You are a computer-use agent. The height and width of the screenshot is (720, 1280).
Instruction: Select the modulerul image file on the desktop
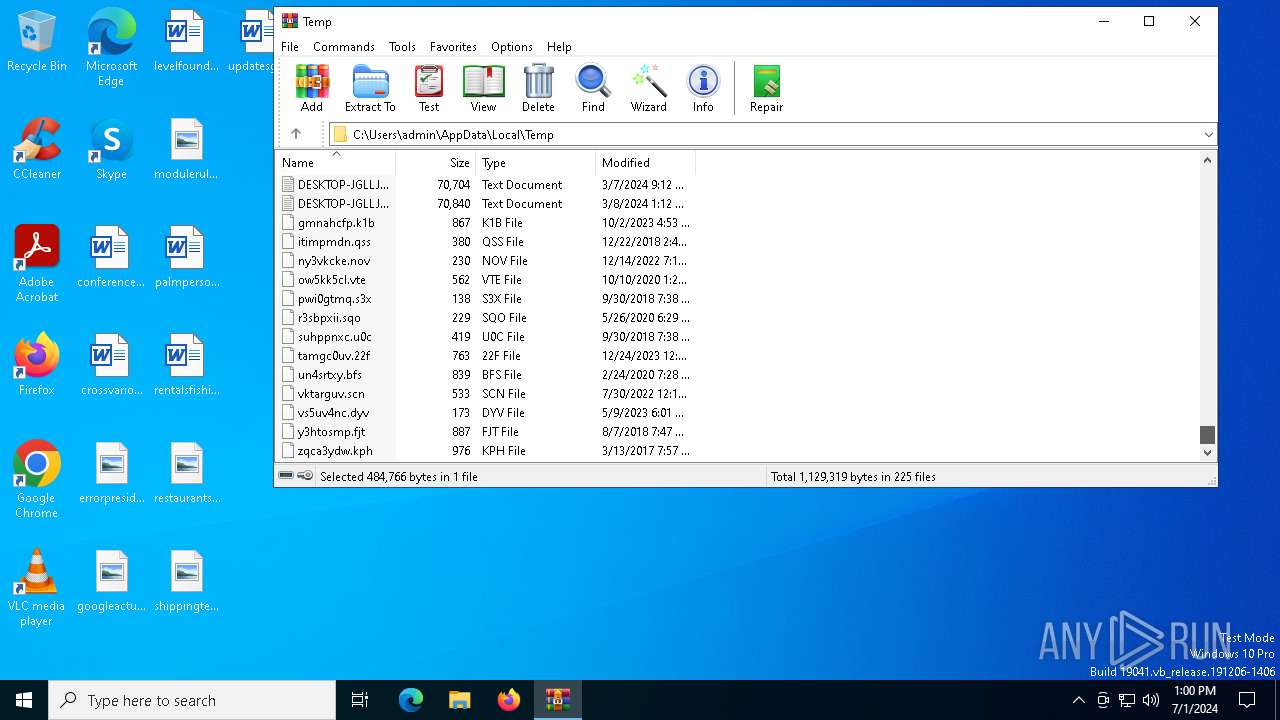(x=186, y=149)
